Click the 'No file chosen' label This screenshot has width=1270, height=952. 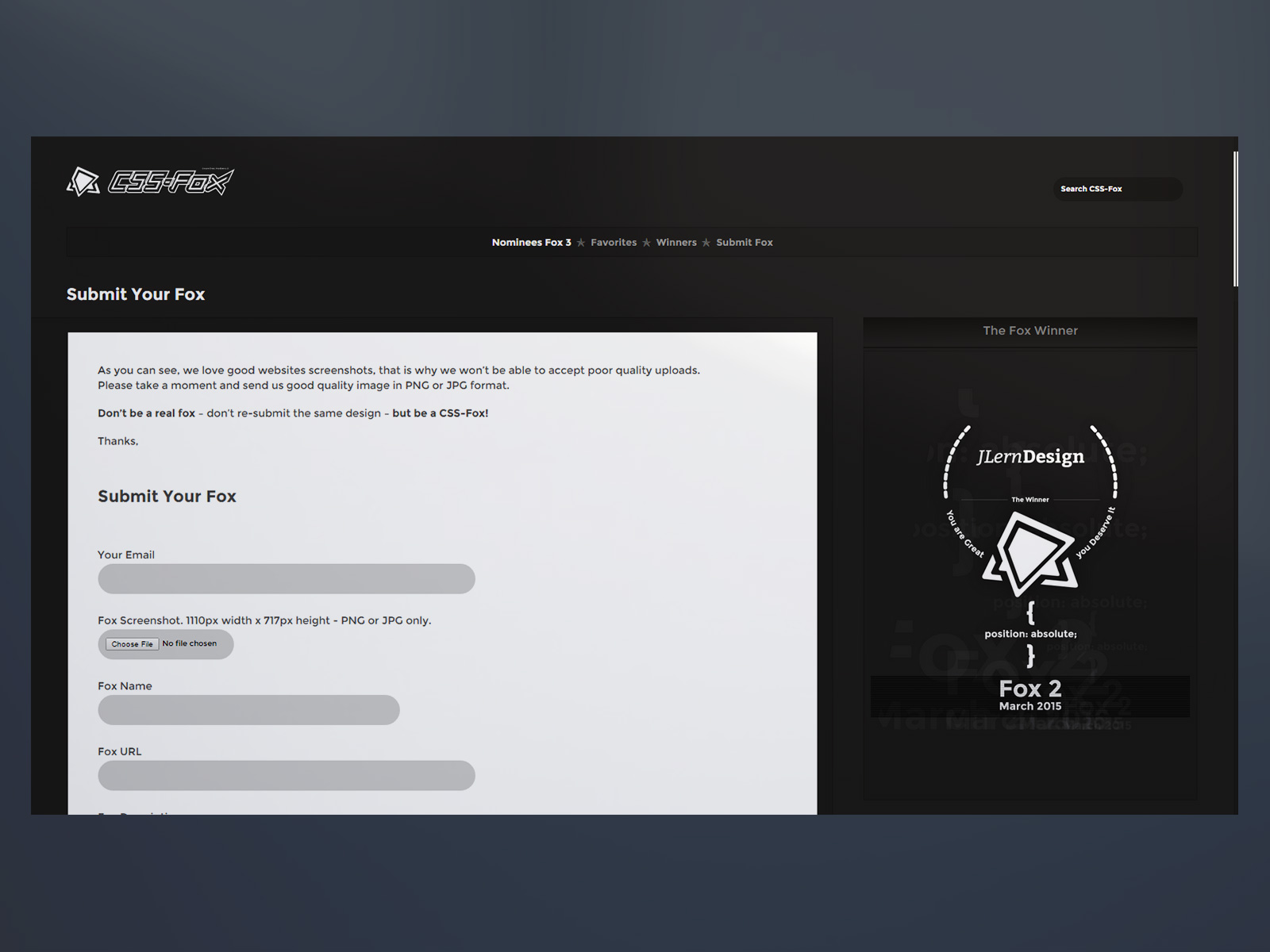tap(190, 644)
